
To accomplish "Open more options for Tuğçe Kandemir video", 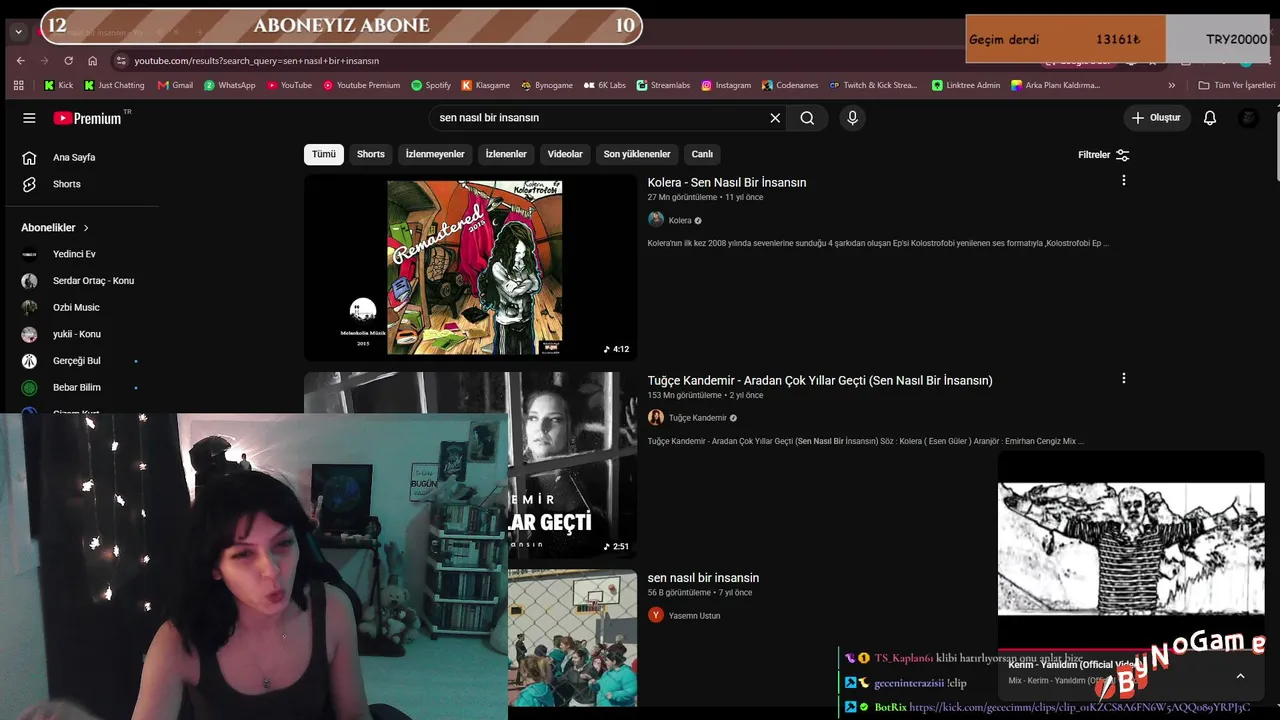I will pyautogui.click(x=1123, y=379).
